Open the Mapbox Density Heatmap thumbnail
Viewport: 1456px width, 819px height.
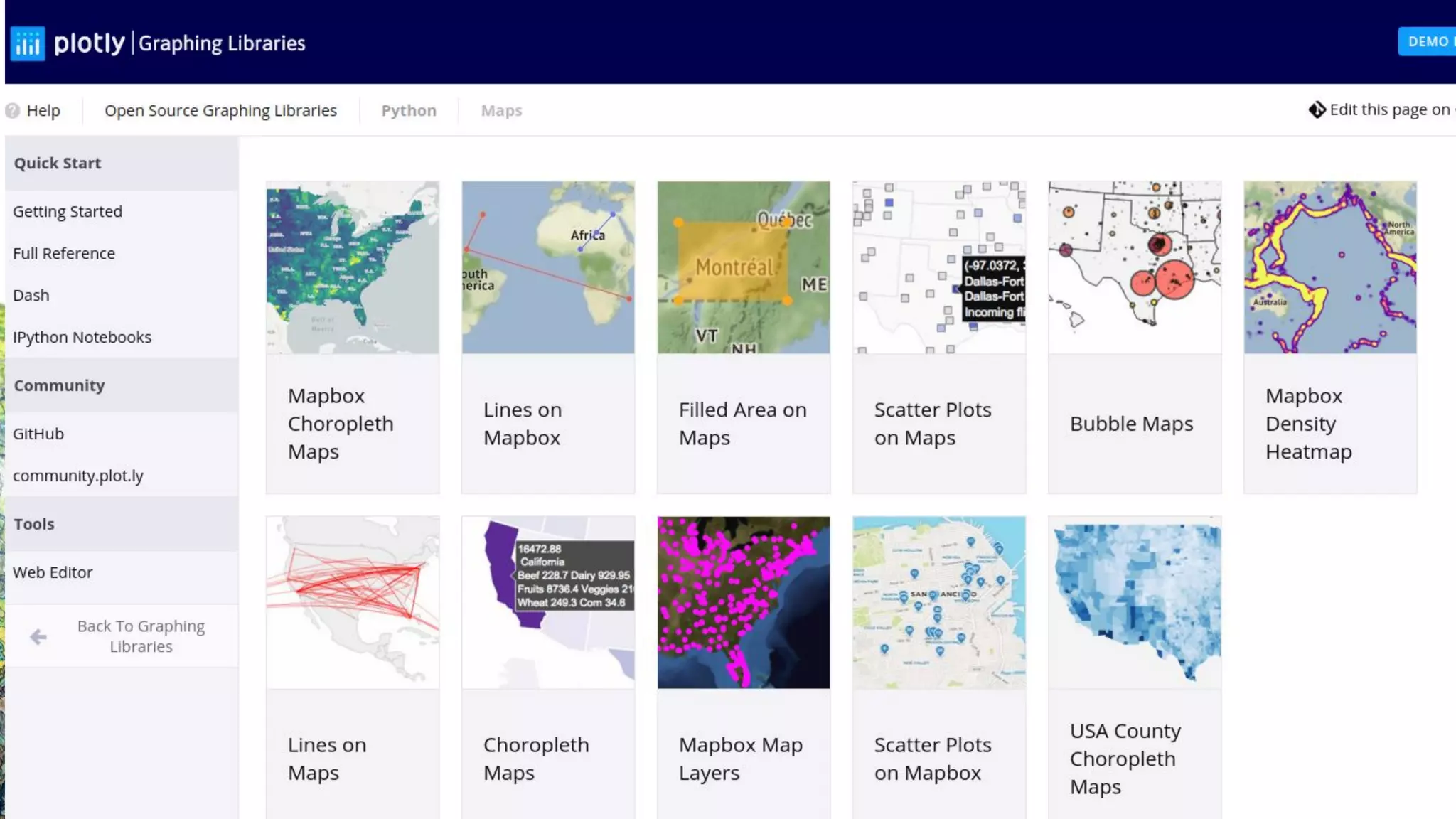(1329, 267)
